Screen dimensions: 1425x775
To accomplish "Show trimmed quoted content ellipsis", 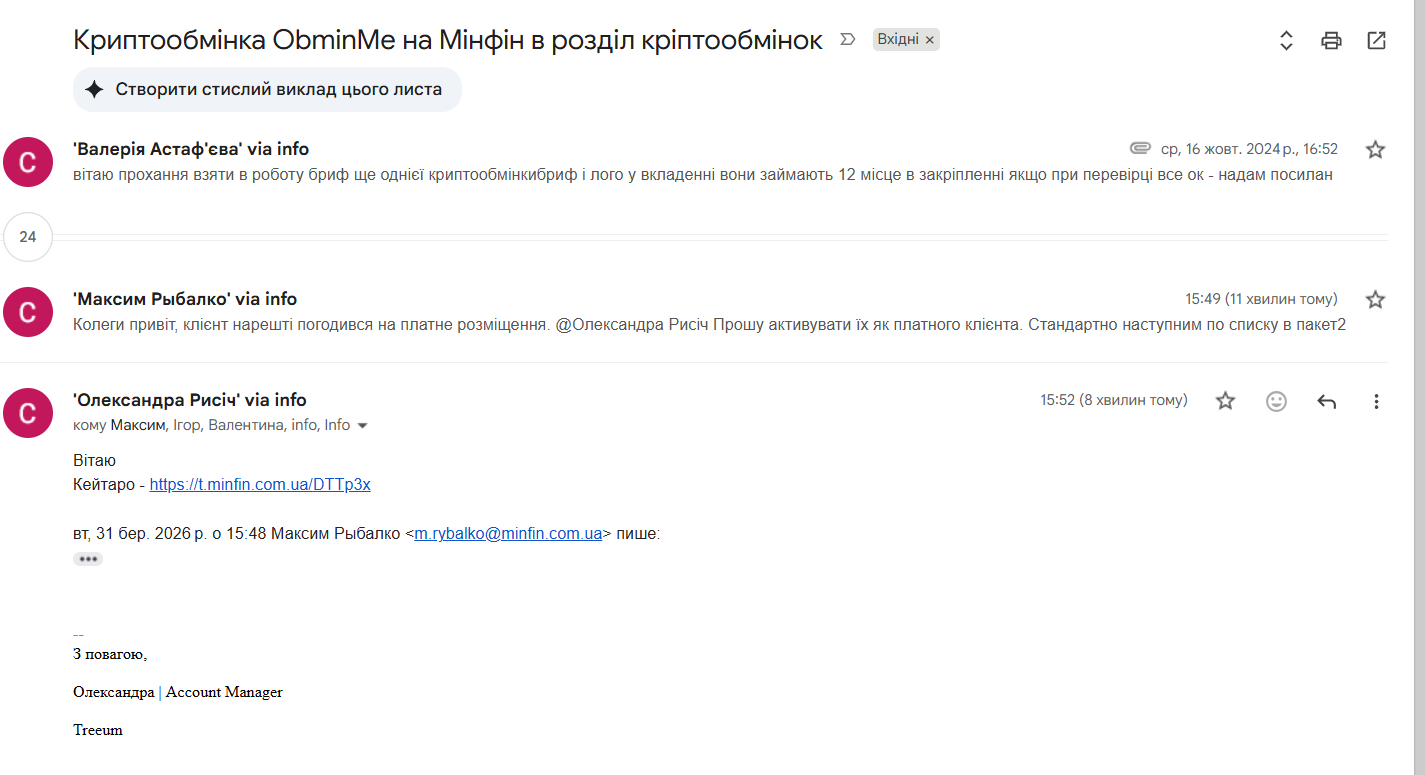I will 88,559.
